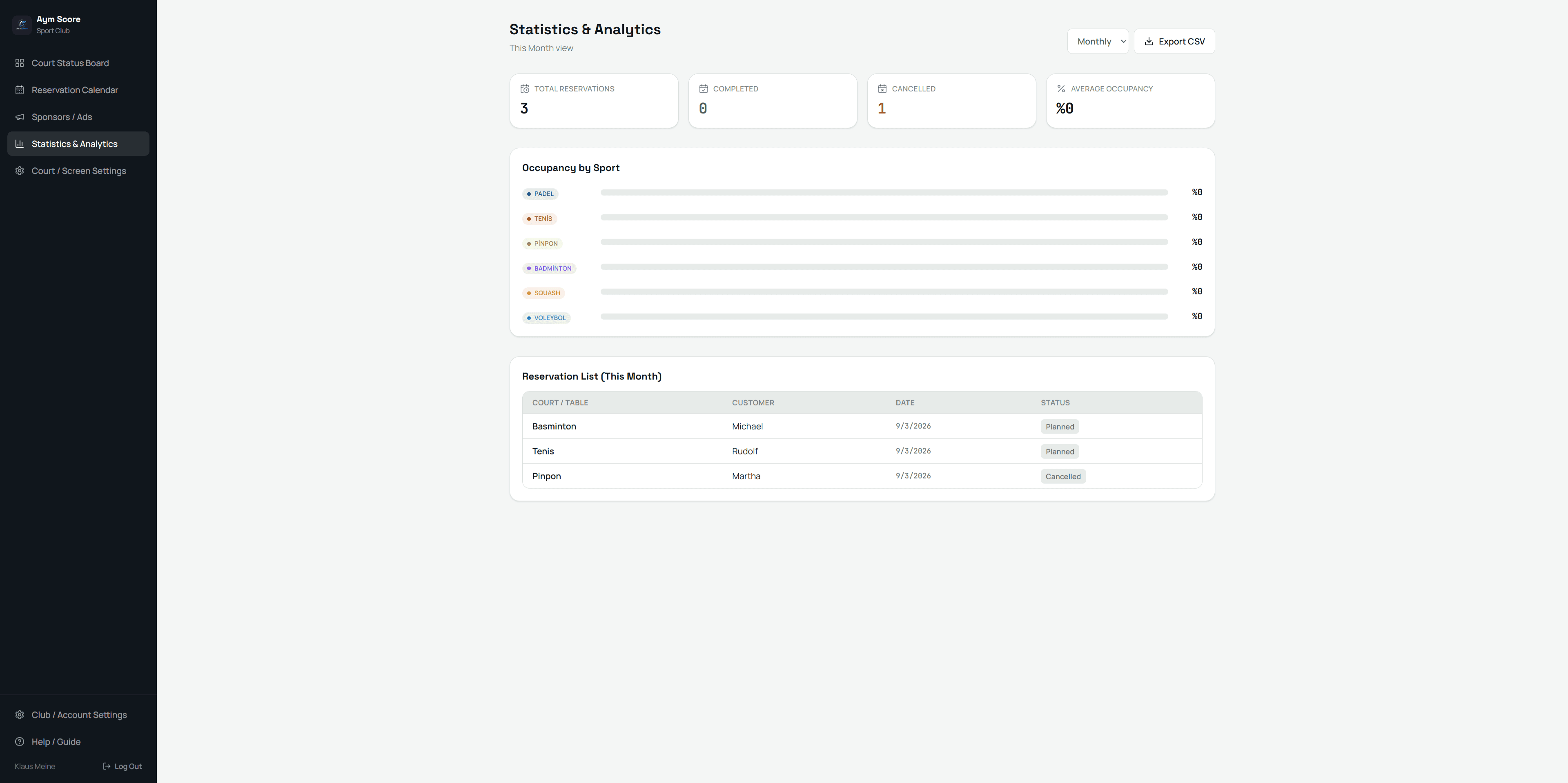Click the This Month view subtitle
Viewport: 1568px width, 783px height.
541,48
